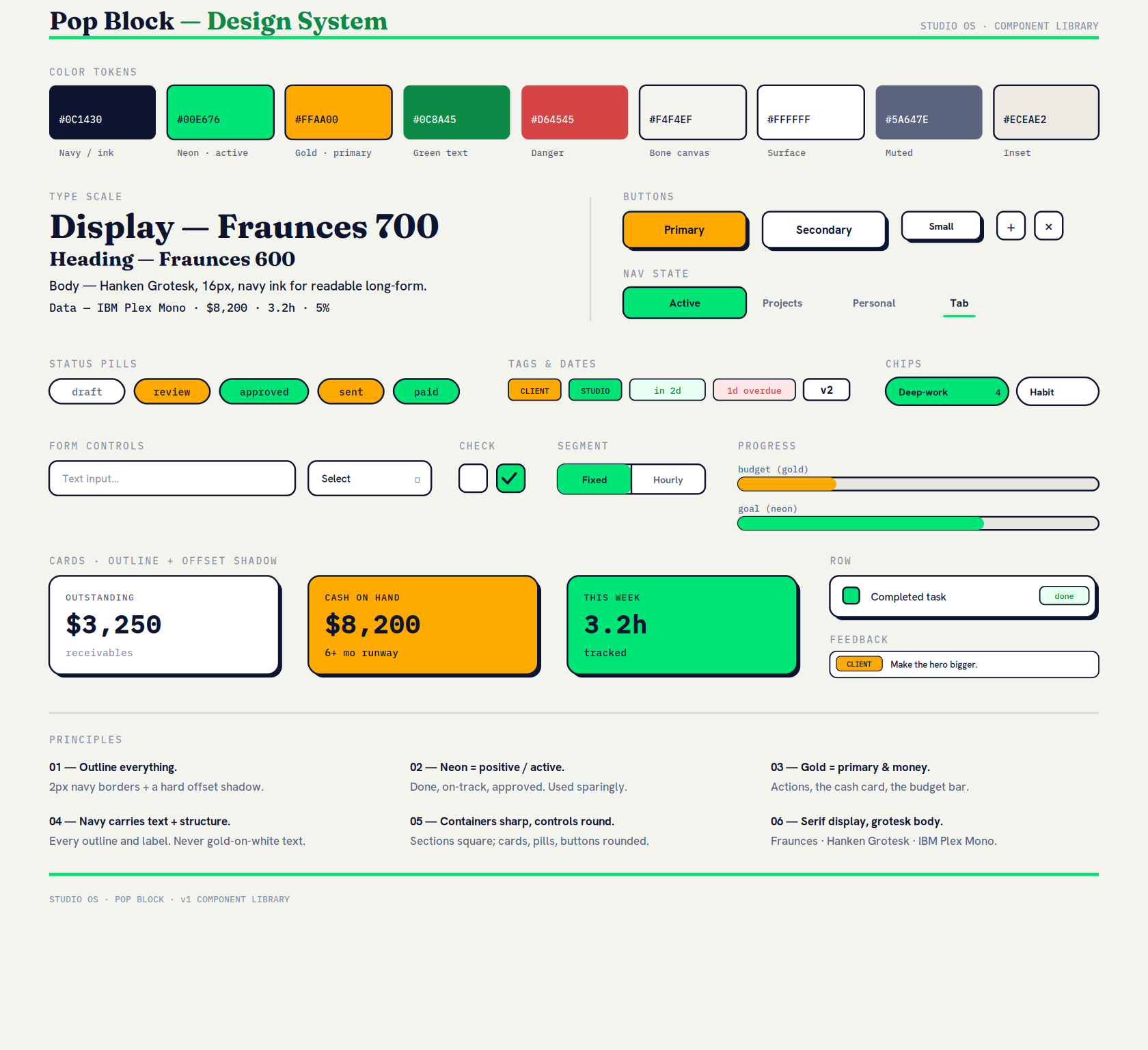Image resolution: width=1148 pixels, height=1050 pixels.
Task: Click the done badge on Completed task row
Action: [x=1064, y=596]
